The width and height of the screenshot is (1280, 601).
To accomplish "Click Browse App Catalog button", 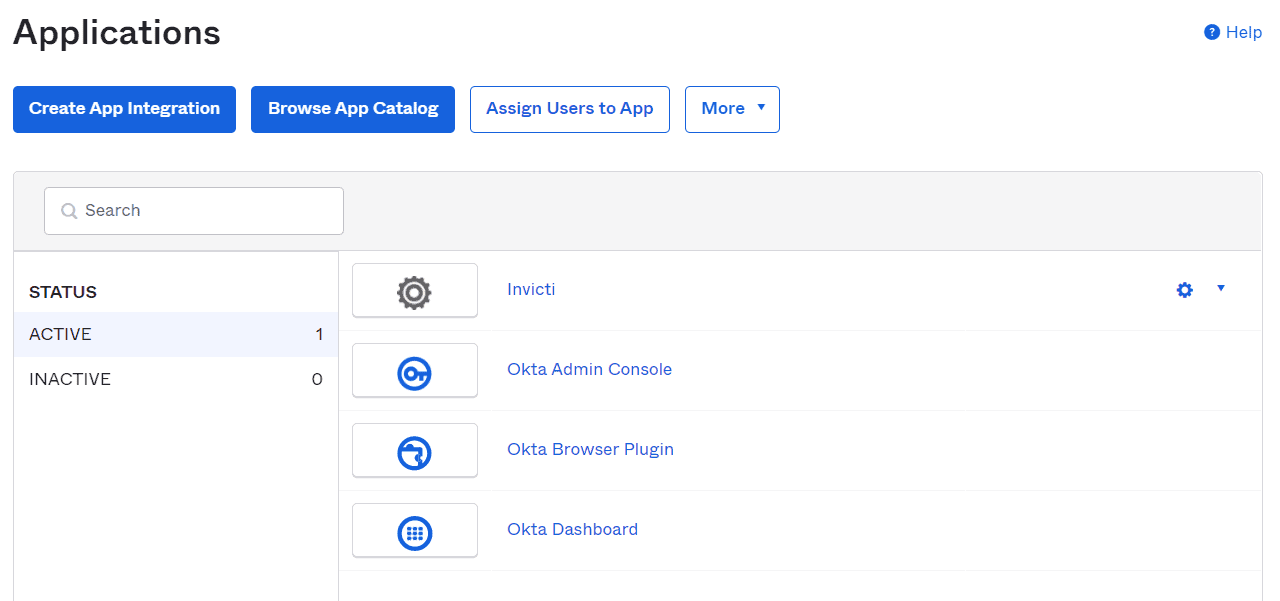I will click(353, 109).
